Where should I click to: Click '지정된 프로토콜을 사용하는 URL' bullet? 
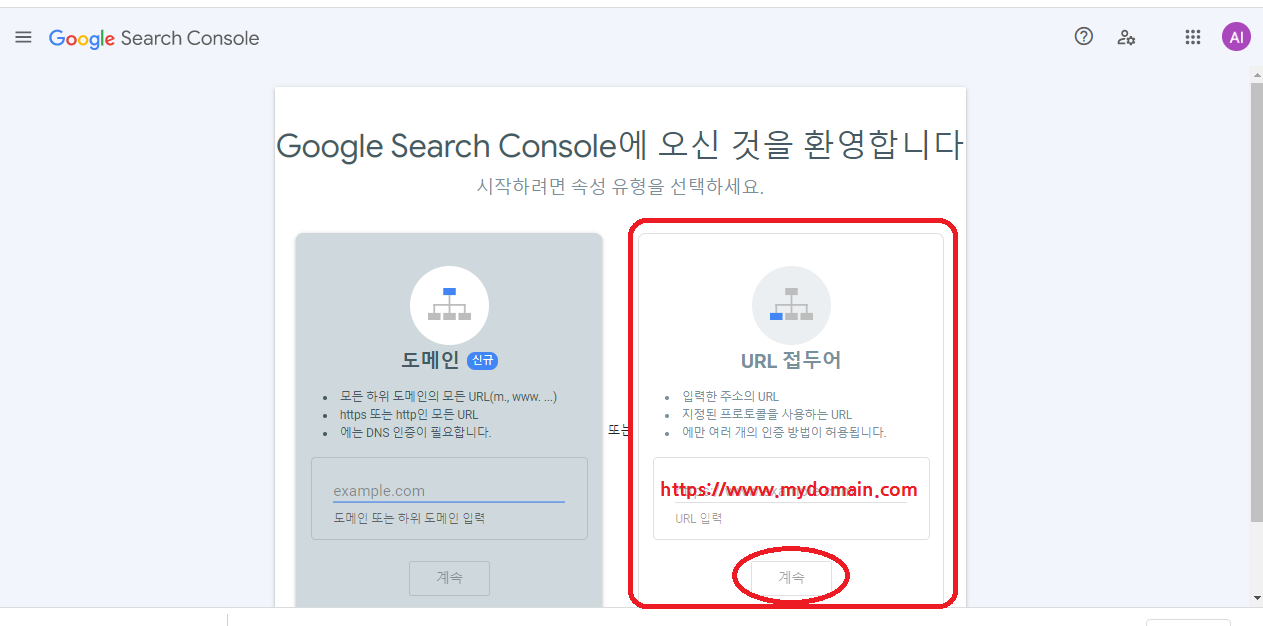[x=767, y=415]
